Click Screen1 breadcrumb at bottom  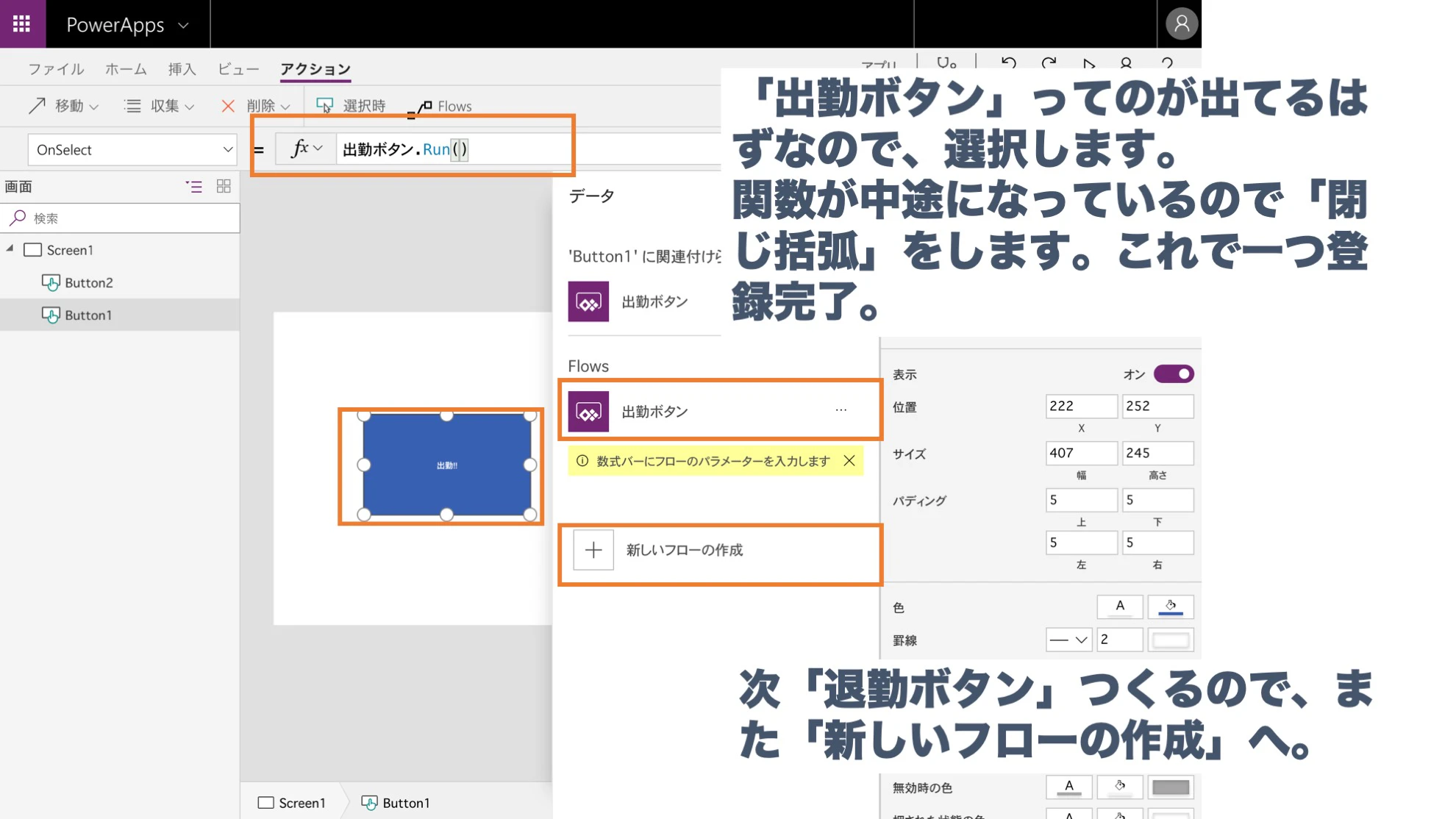pos(292,803)
